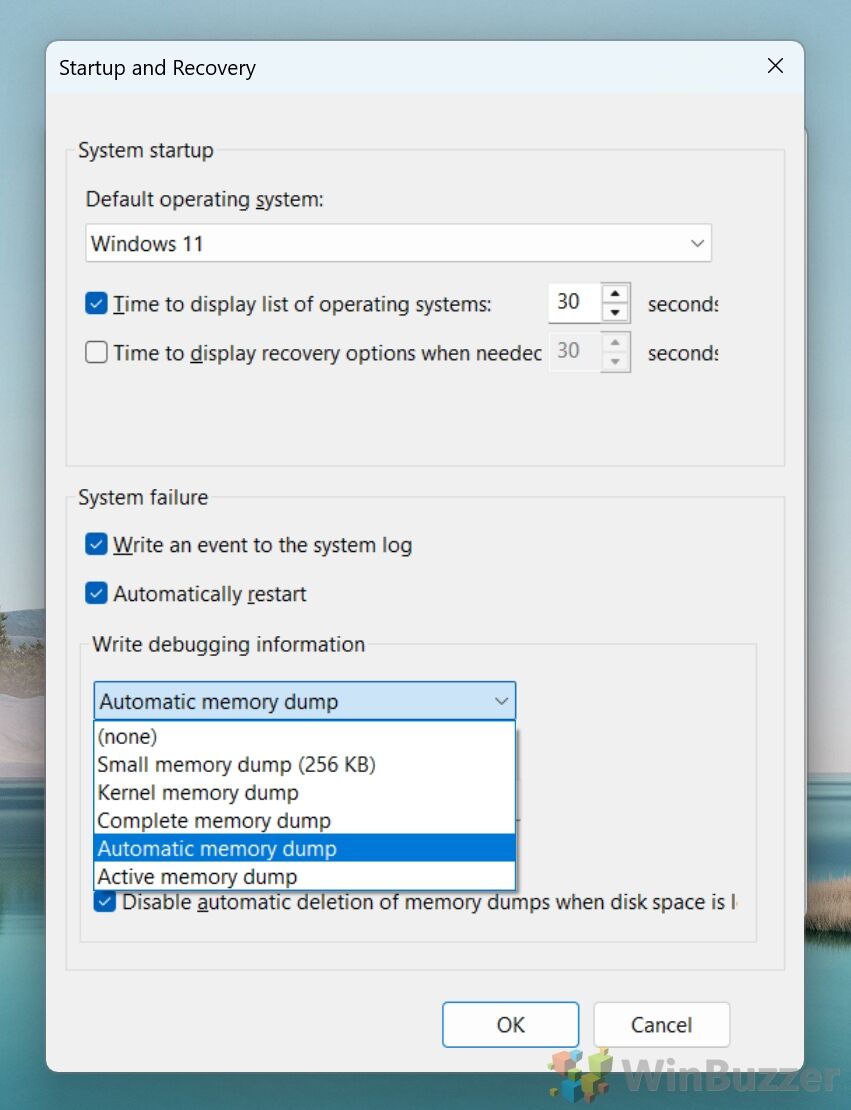
Task: Dismiss dialog with the Cancel button
Action: point(661,1024)
